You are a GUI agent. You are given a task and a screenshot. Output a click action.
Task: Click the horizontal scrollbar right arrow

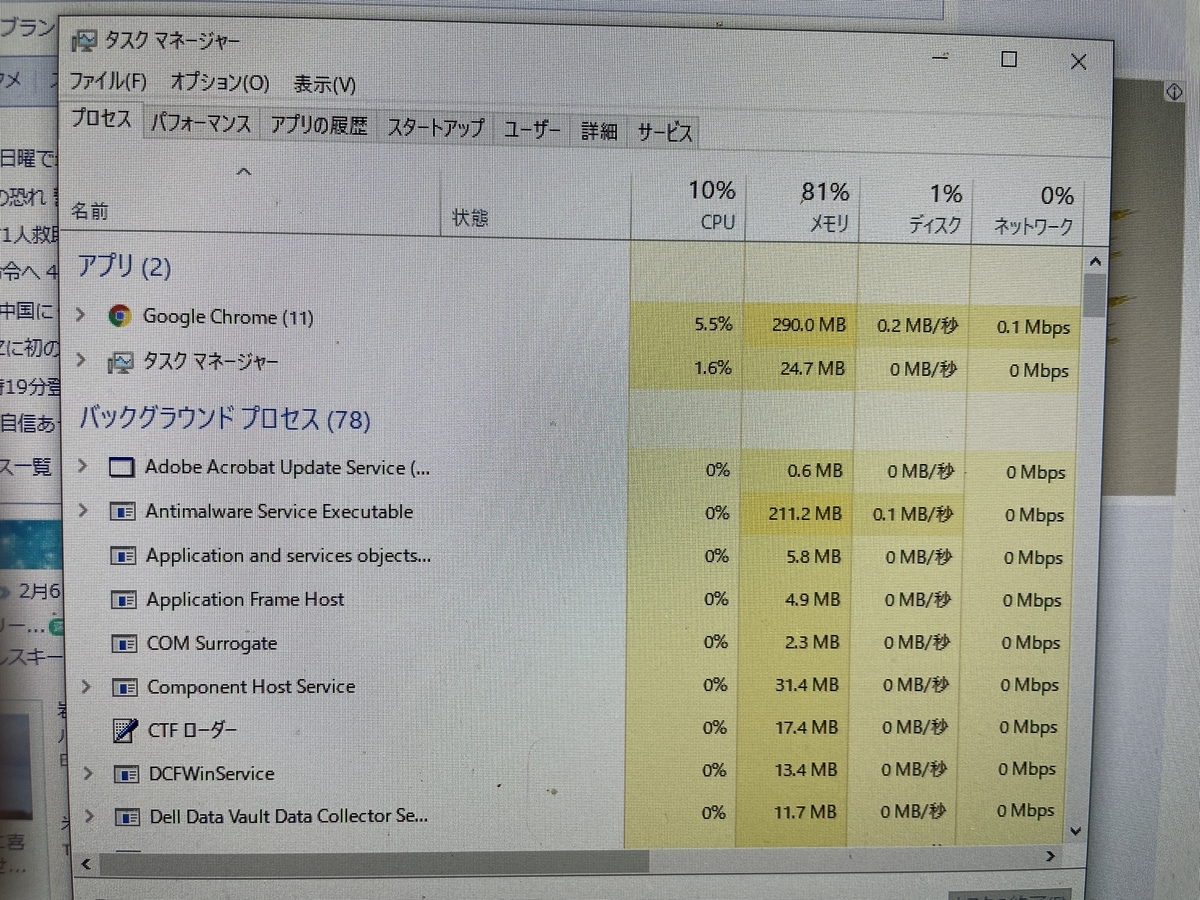click(x=1051, y=857)
